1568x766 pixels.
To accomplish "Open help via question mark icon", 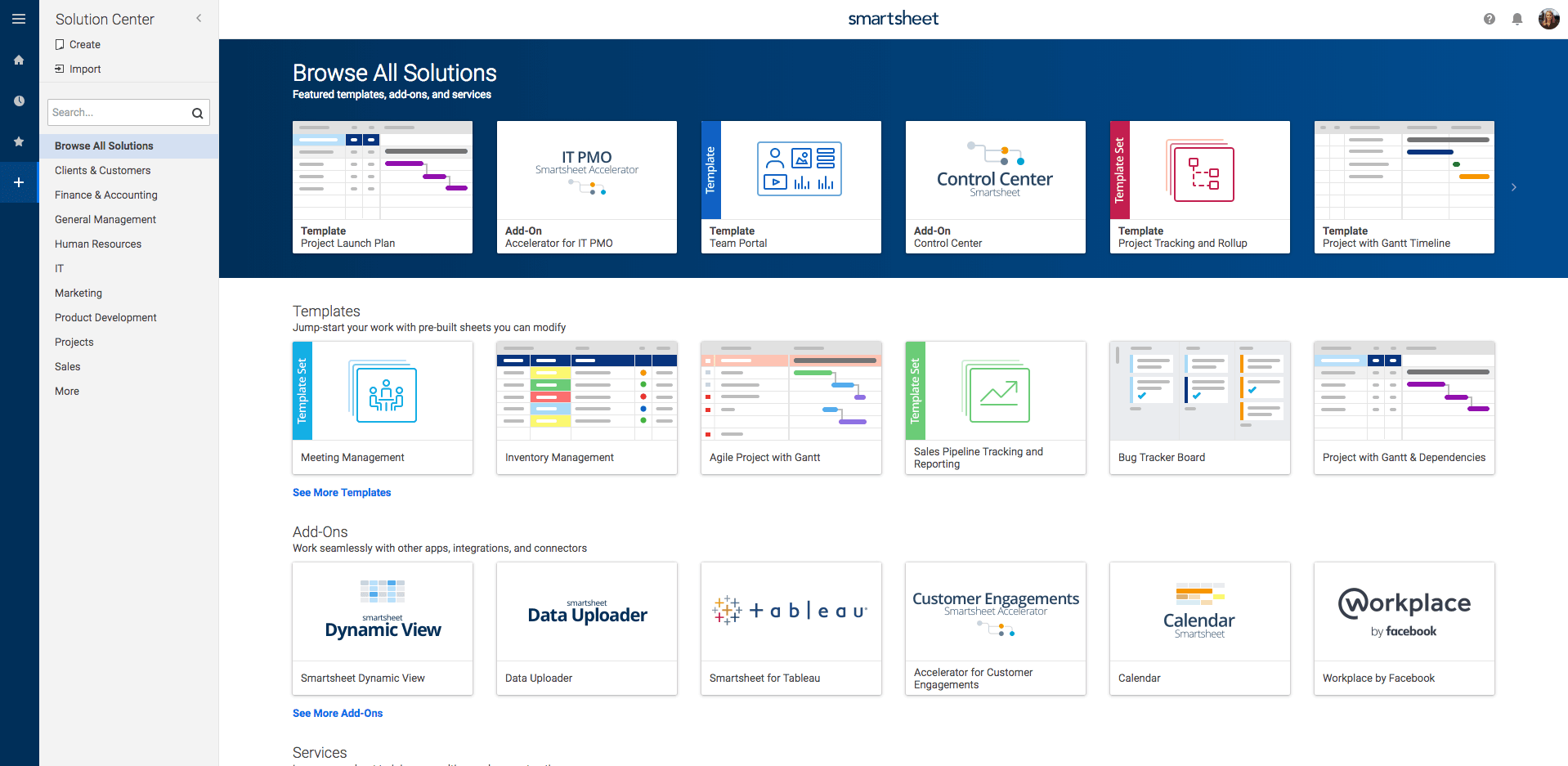I will [x=1489, y=18].
